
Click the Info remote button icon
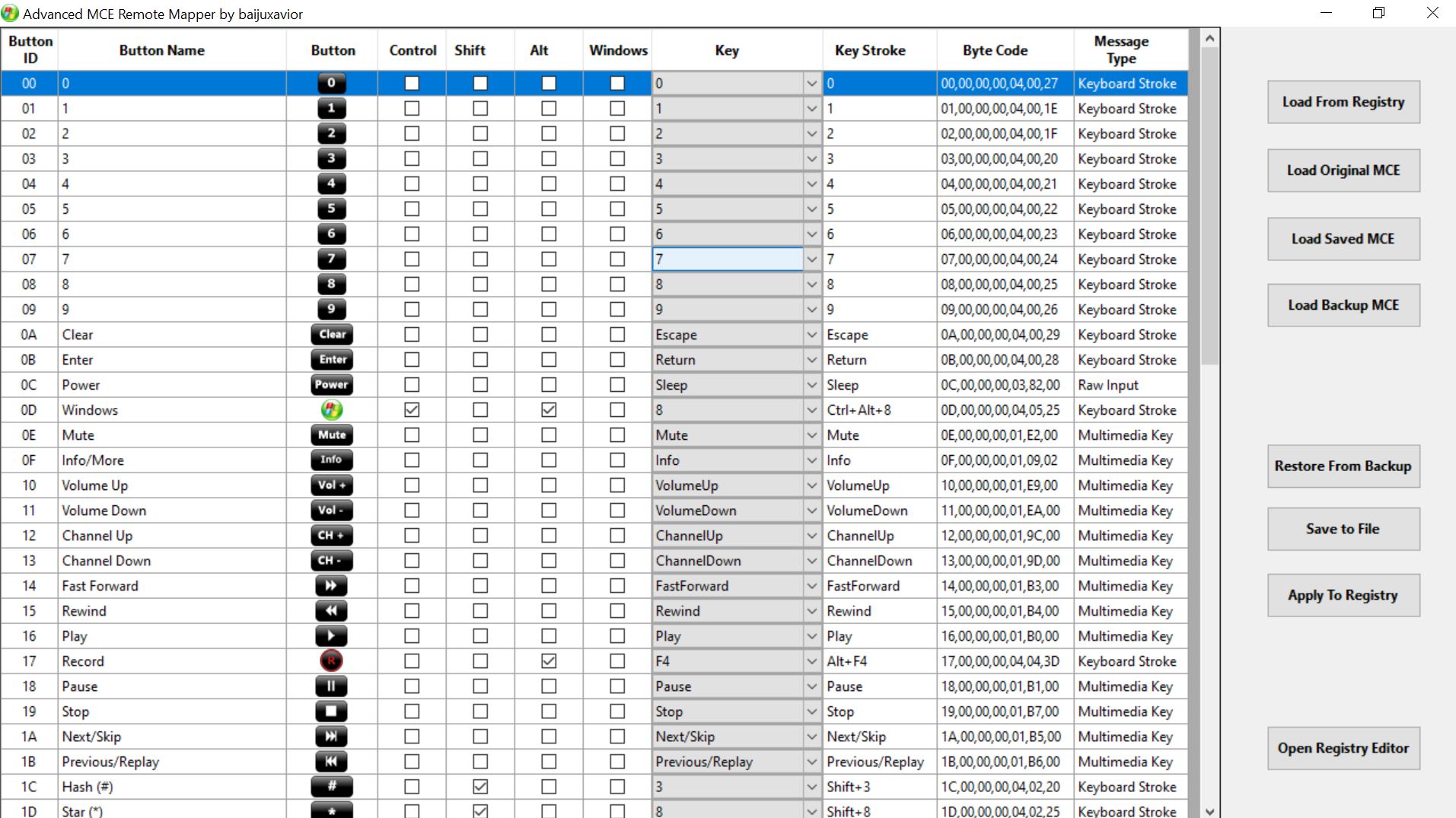coord(331,460)
